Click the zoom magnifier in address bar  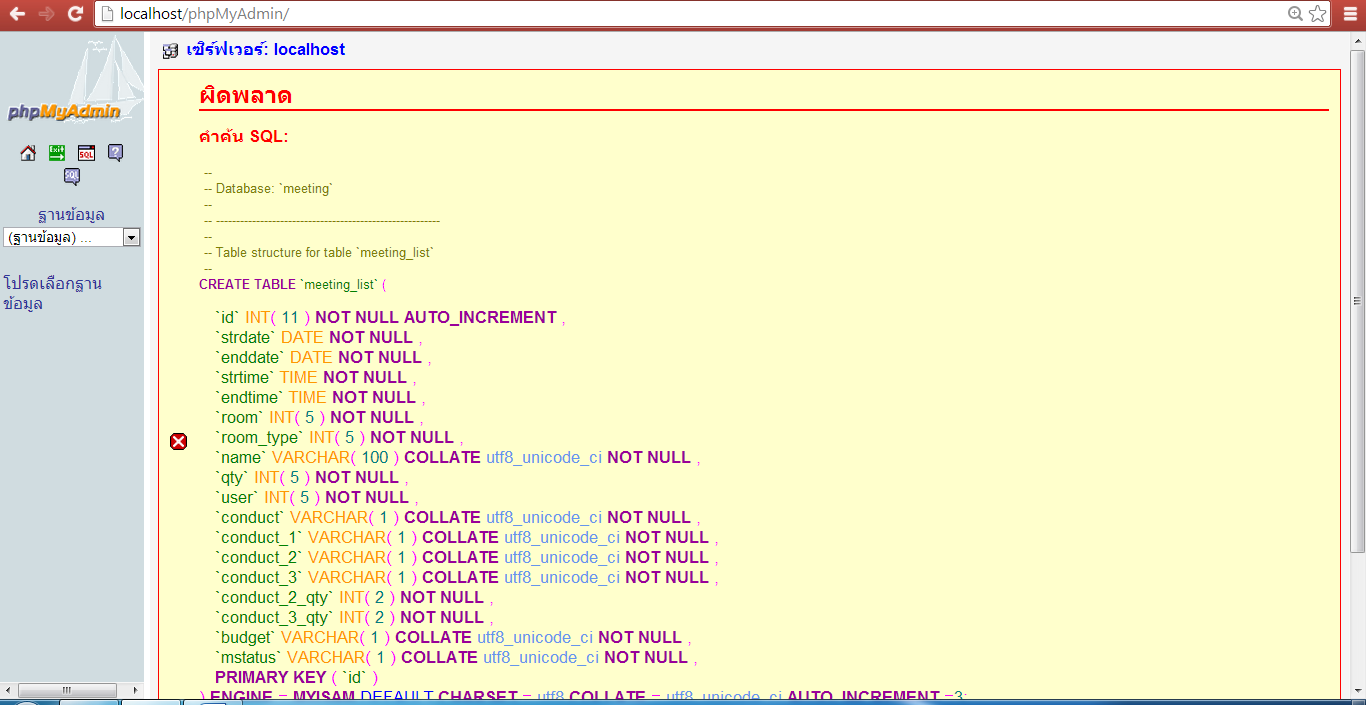tap(1296, 14)
